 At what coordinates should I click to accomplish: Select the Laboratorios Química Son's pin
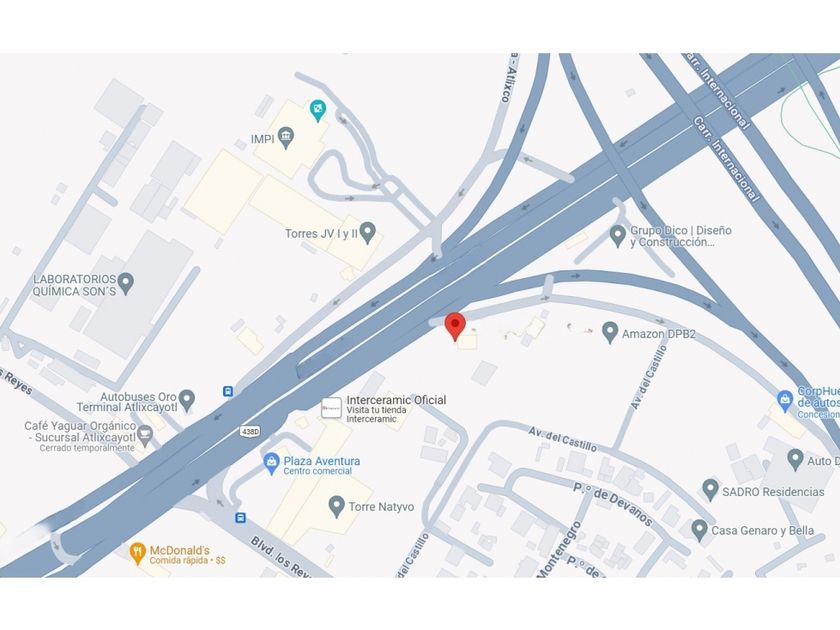125,283
